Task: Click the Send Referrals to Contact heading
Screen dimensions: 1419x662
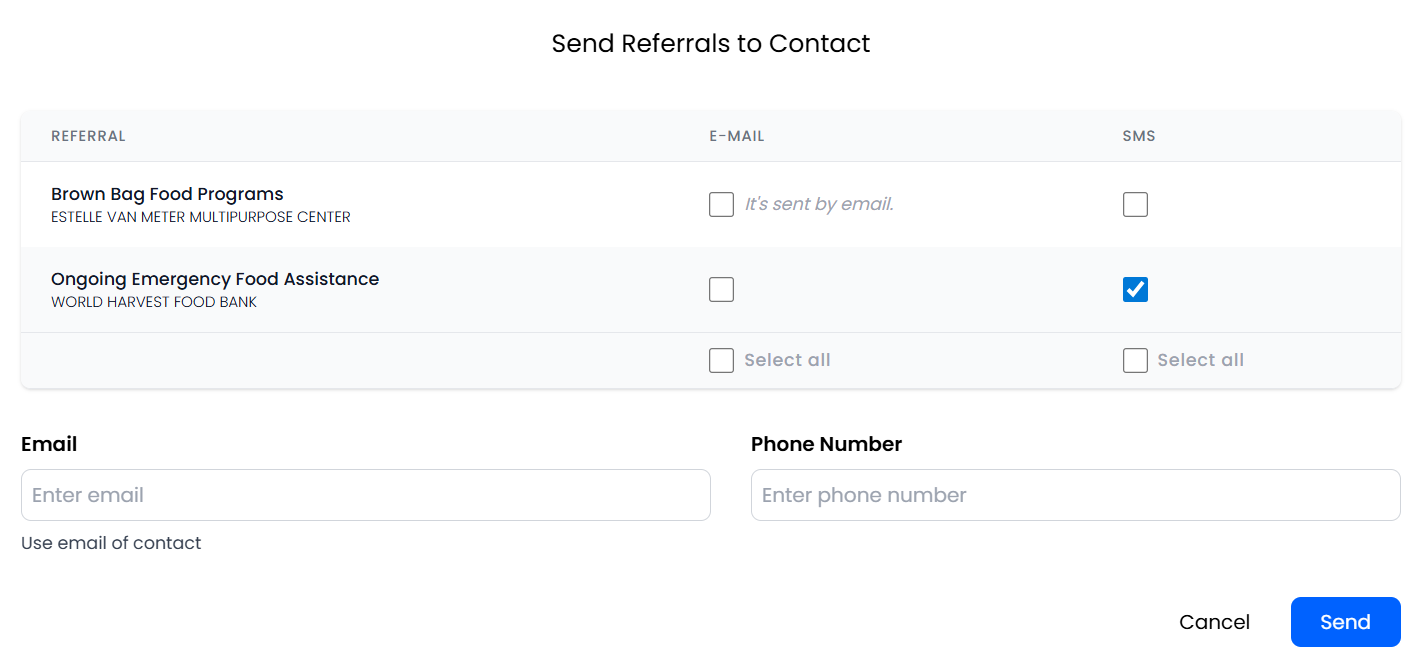Action: point(710,43)
